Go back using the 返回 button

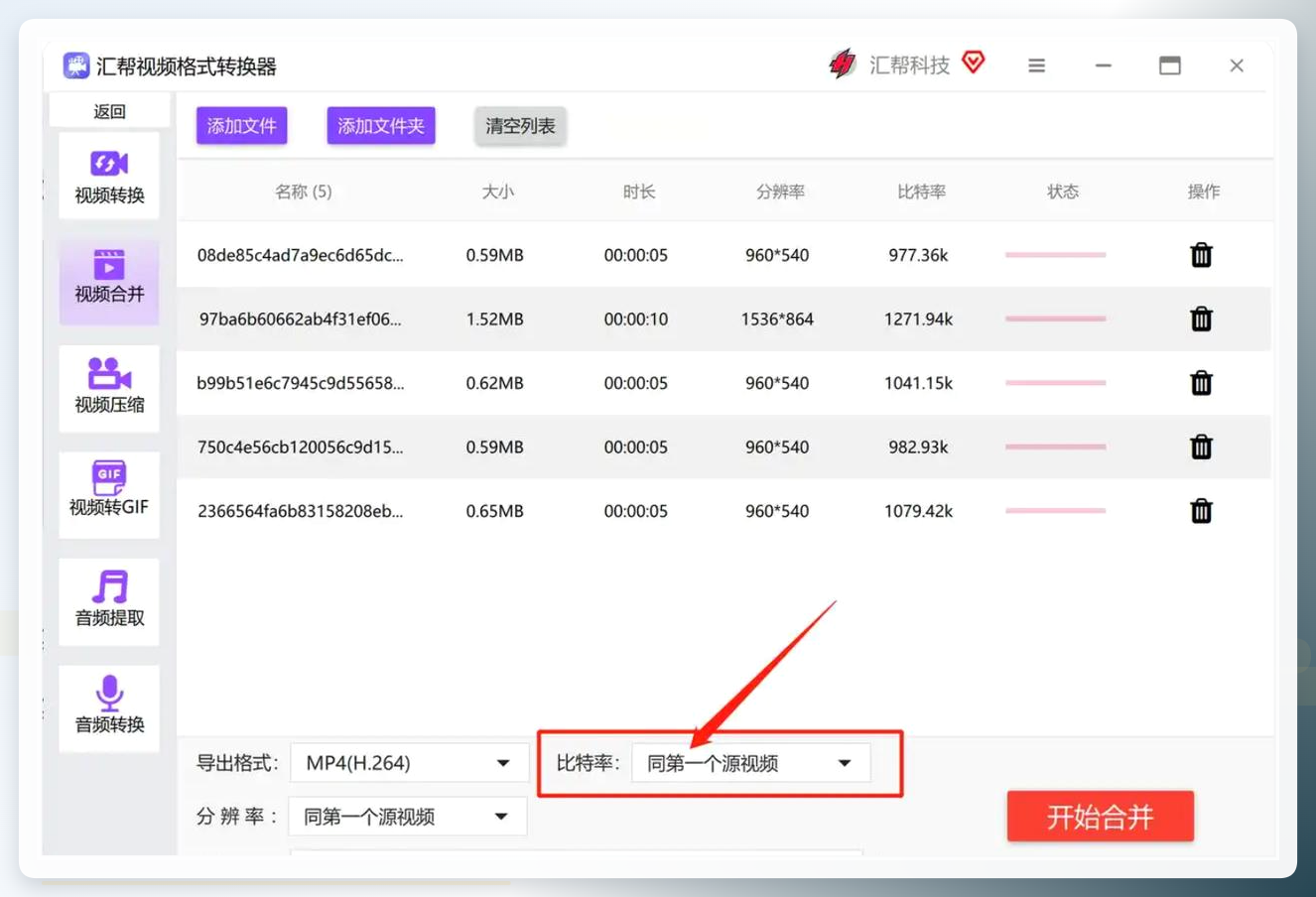[x=109, y=111]
